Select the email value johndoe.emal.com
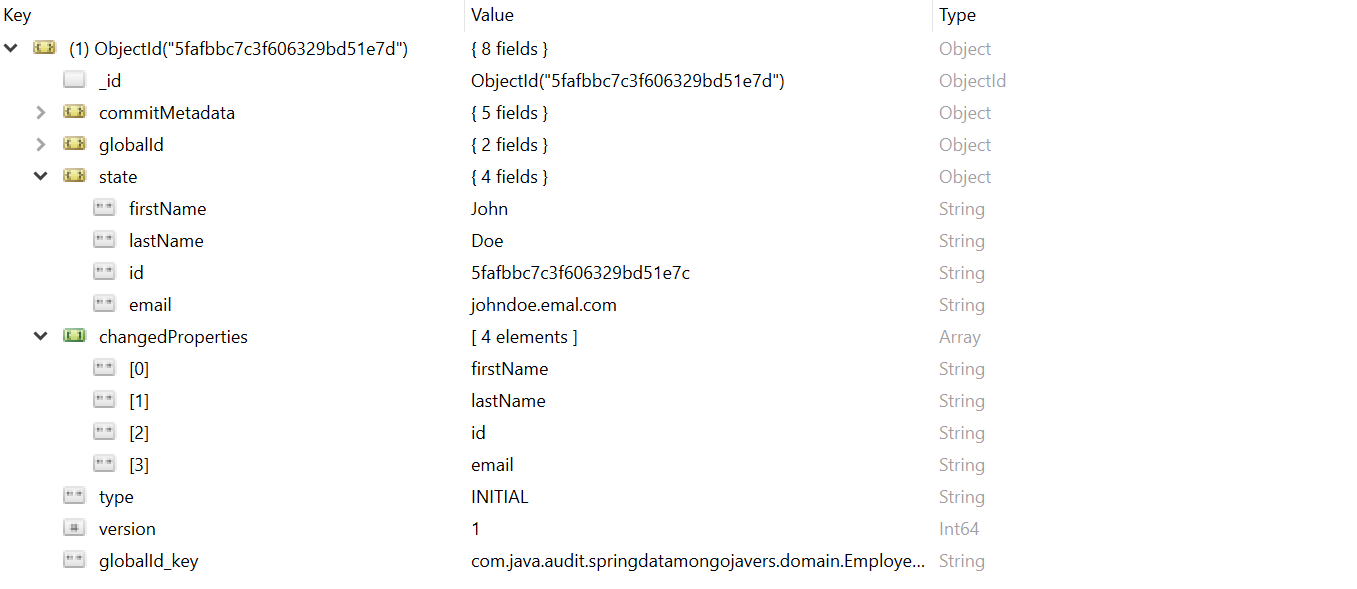The image size is (1357, 589). coord(543,305)
